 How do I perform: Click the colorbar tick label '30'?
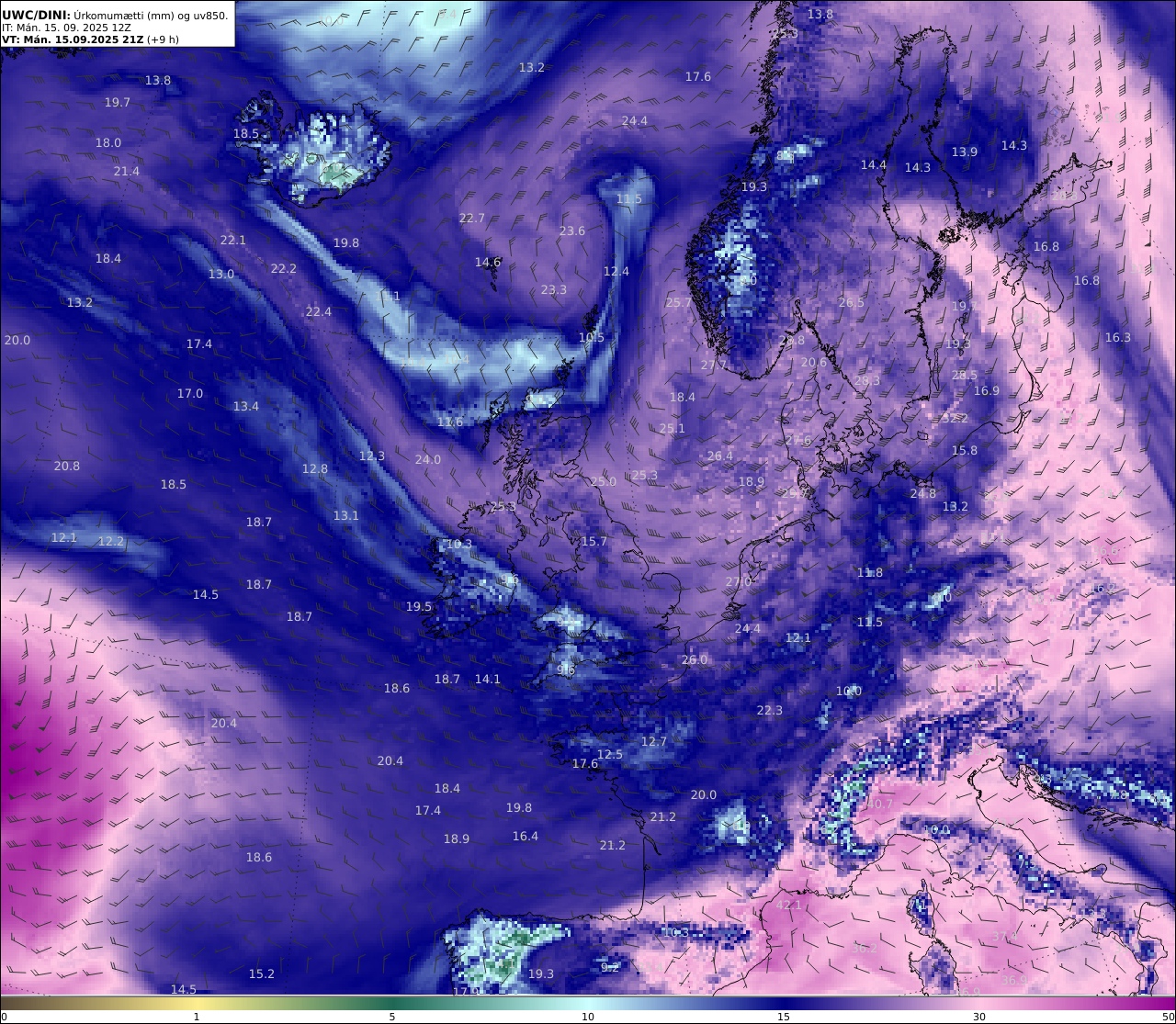979,1017
